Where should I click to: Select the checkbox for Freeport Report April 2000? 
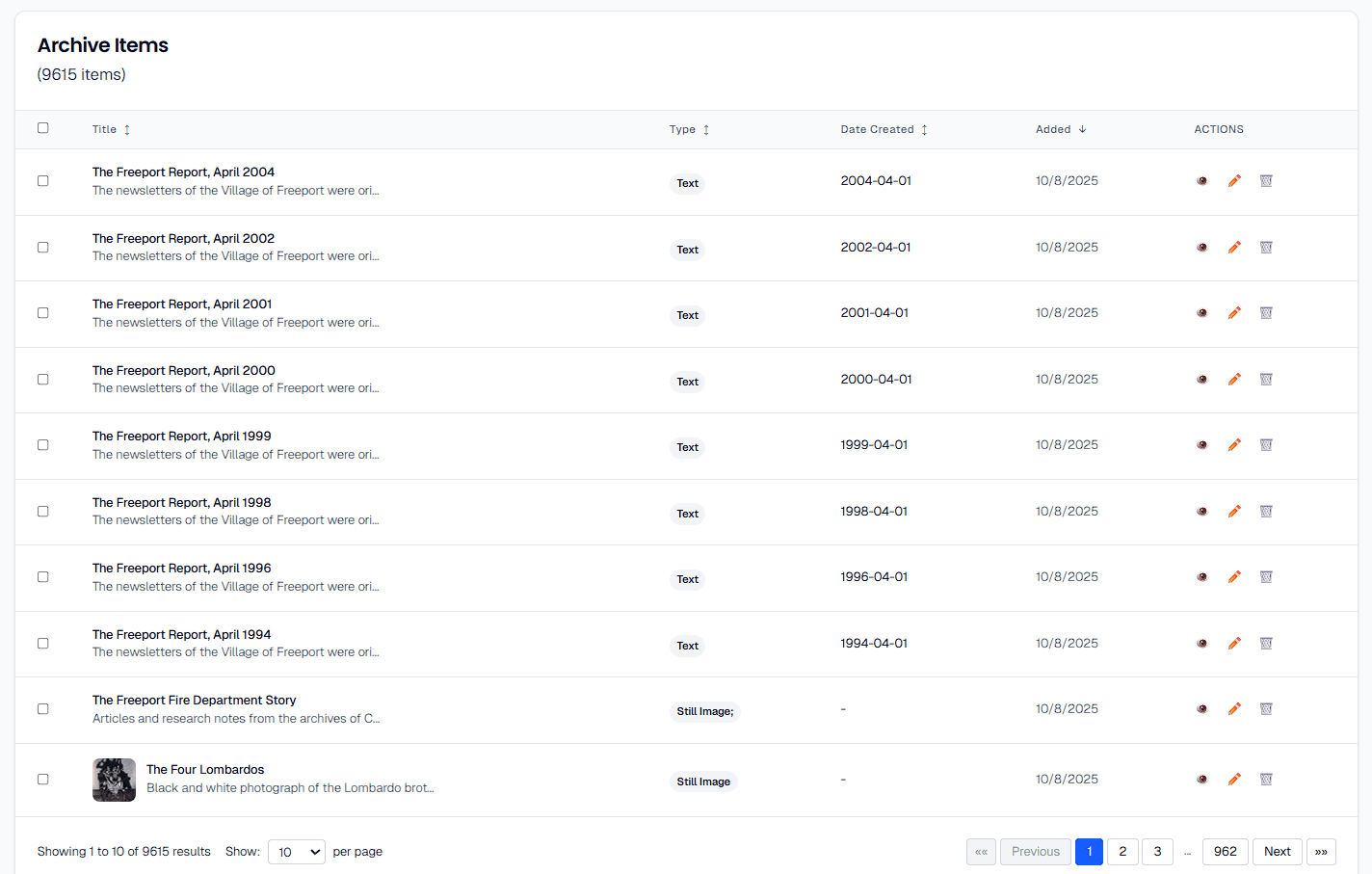pyautogui.click(x=42, y=379)
